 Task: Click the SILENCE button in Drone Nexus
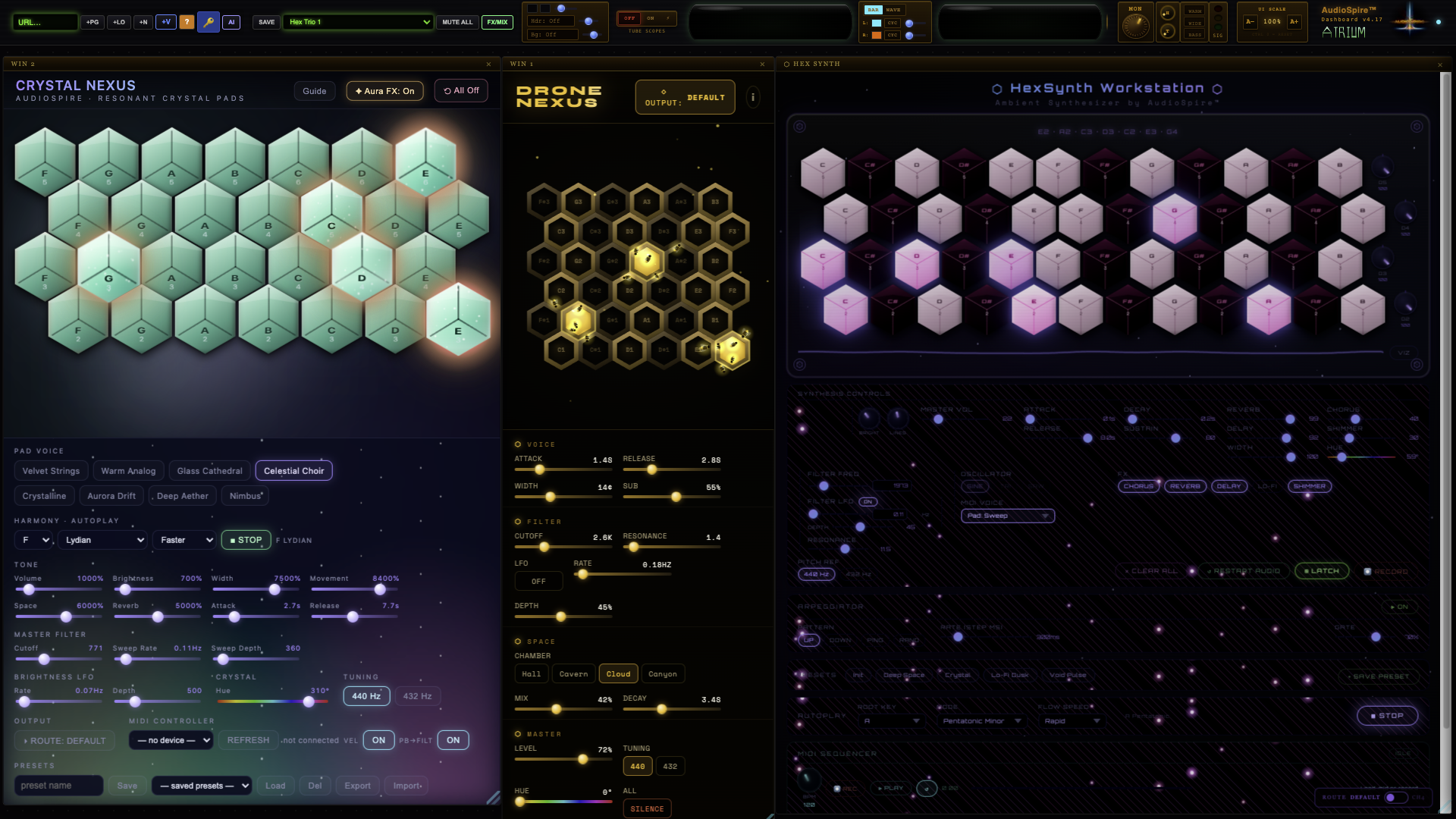[x=647, y=809]
